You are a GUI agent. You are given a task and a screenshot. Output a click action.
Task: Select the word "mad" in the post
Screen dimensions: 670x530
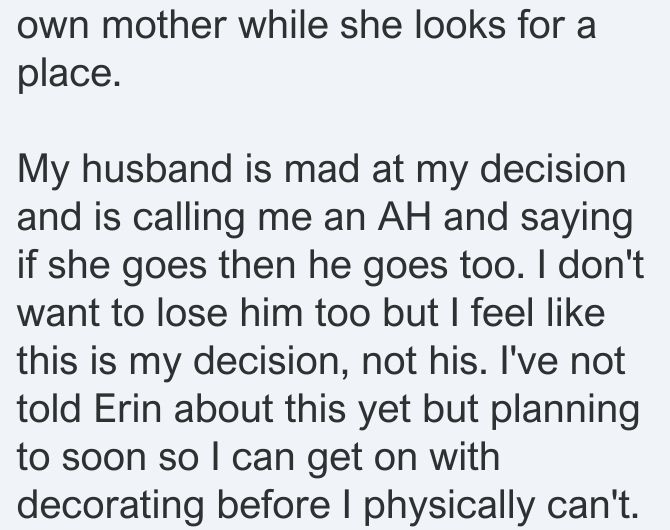point(321,169)
